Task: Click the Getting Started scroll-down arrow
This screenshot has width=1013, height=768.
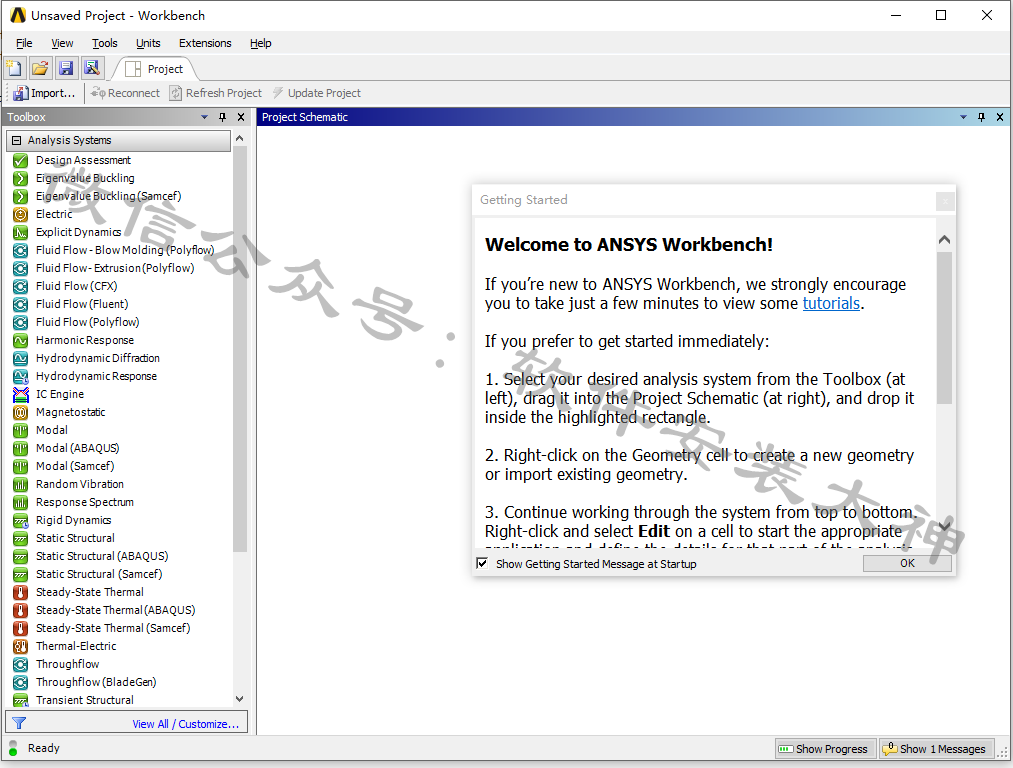Action: click(x=945, y=526)
